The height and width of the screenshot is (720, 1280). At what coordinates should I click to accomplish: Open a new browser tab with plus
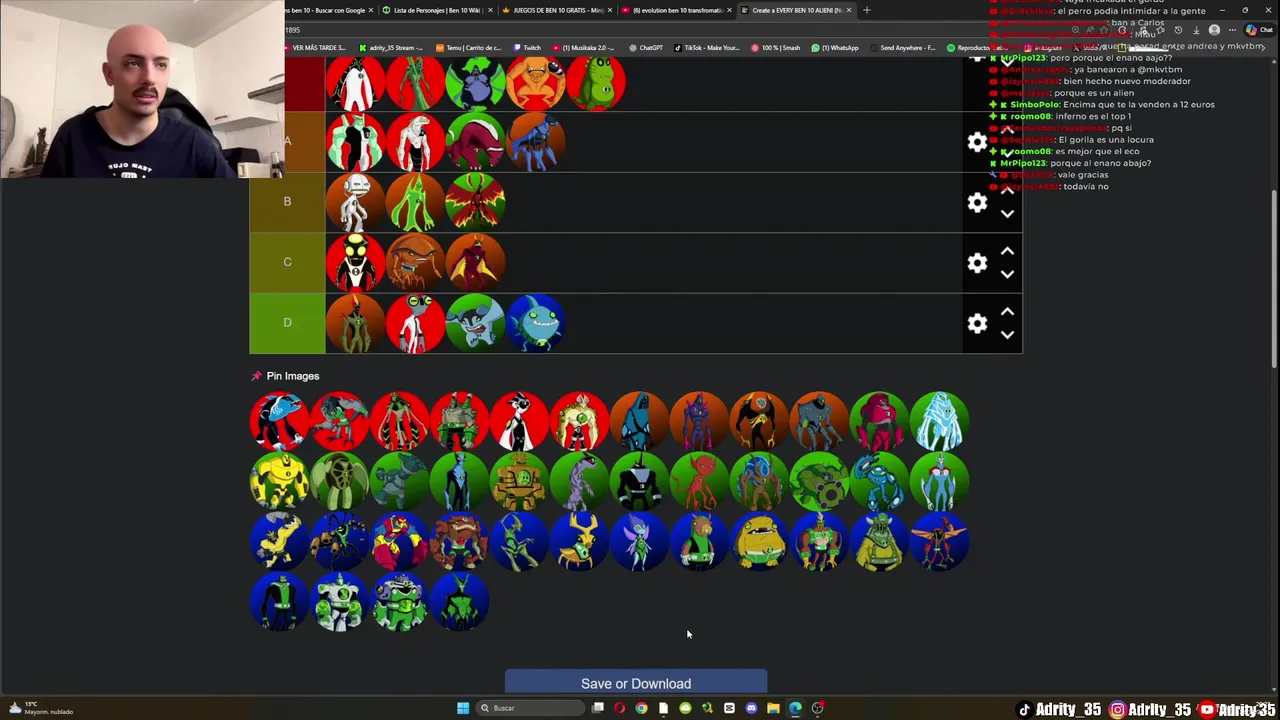866,10
